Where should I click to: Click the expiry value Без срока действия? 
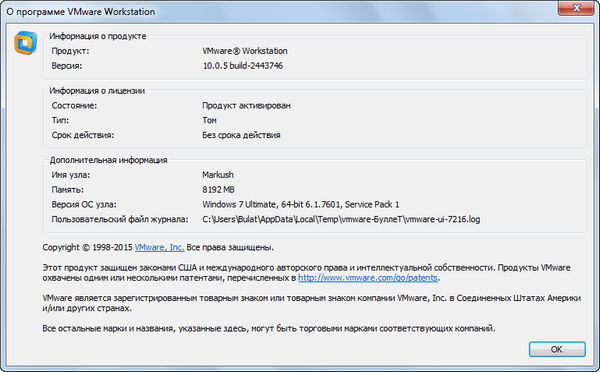241,135
